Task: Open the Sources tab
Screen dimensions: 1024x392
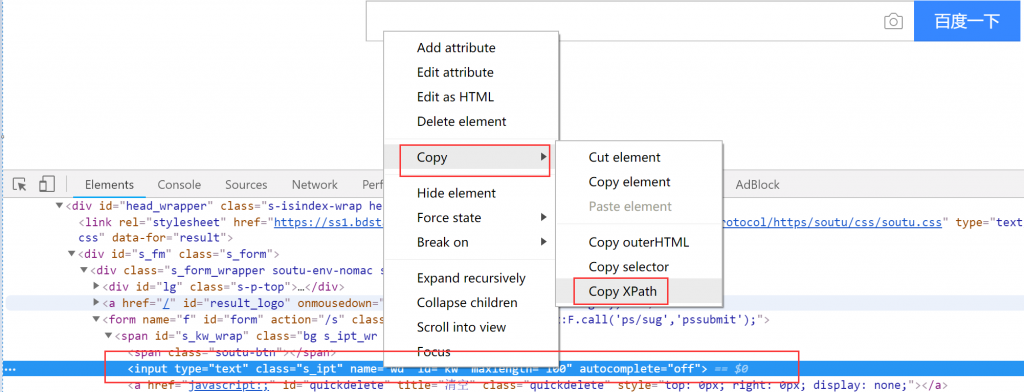Action: (x=246, y=185)
